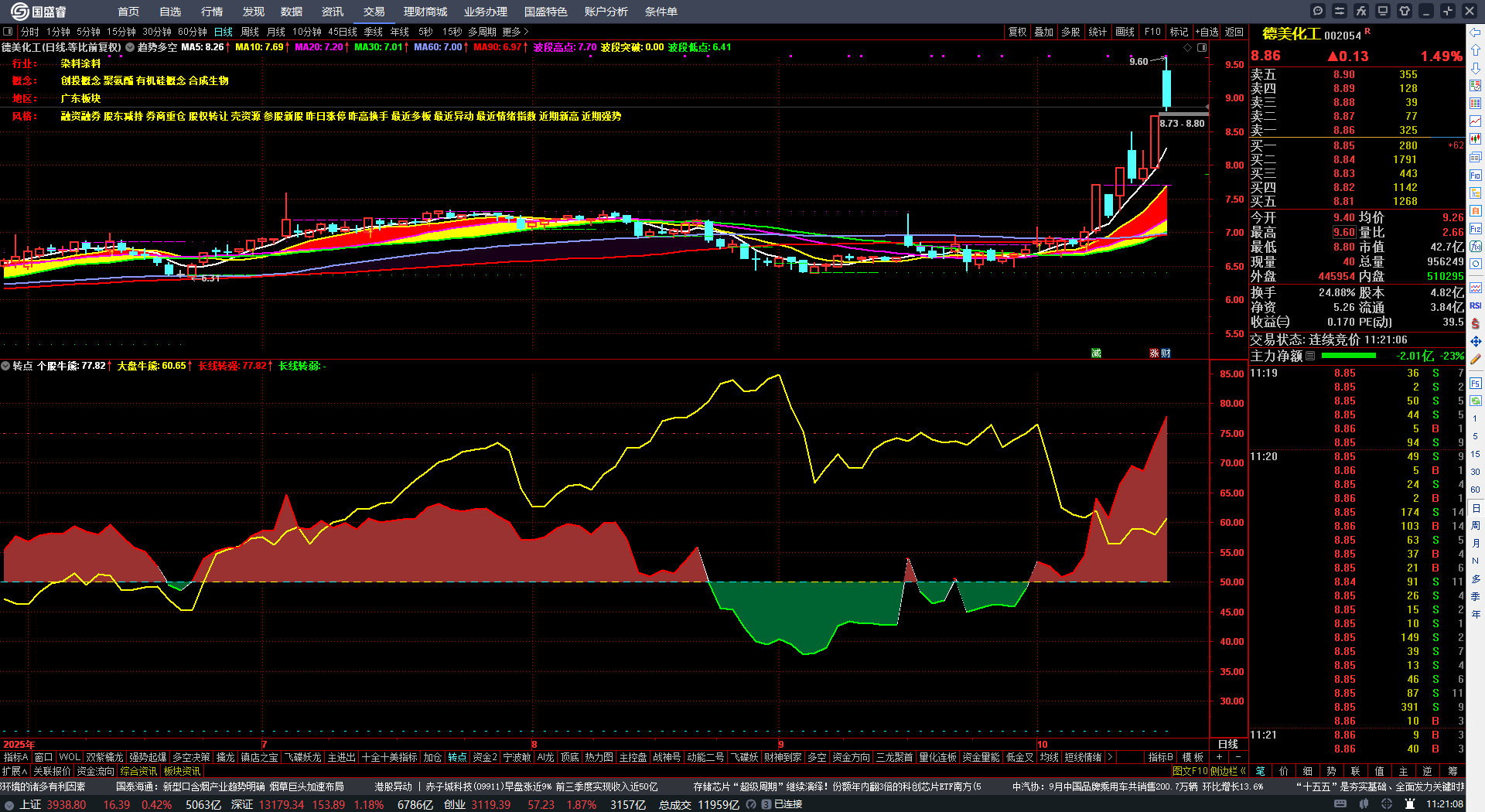Expand more indicator tabs with the > arrow

1110,757
